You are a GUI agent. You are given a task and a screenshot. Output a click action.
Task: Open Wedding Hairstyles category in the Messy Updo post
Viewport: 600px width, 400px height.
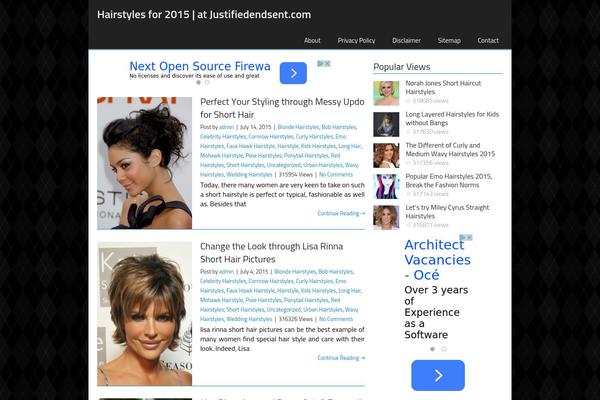click(x=249, y=175)
